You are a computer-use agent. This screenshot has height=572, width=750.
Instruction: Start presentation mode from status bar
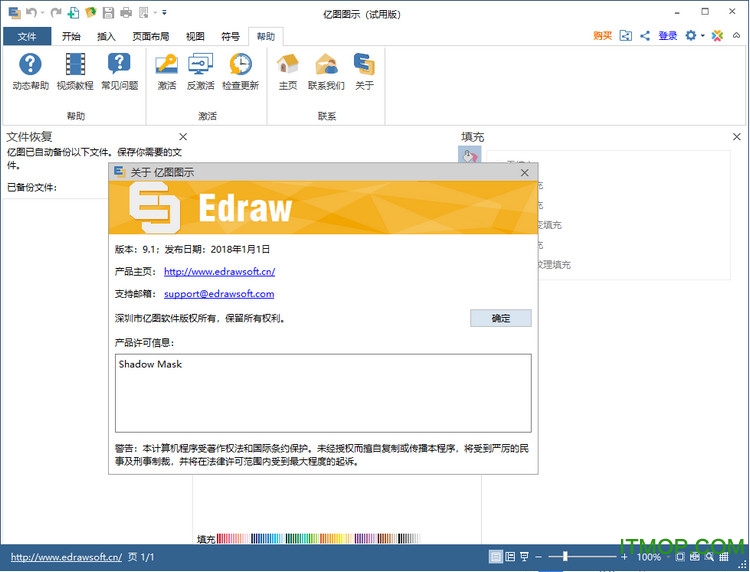[525, 556]
